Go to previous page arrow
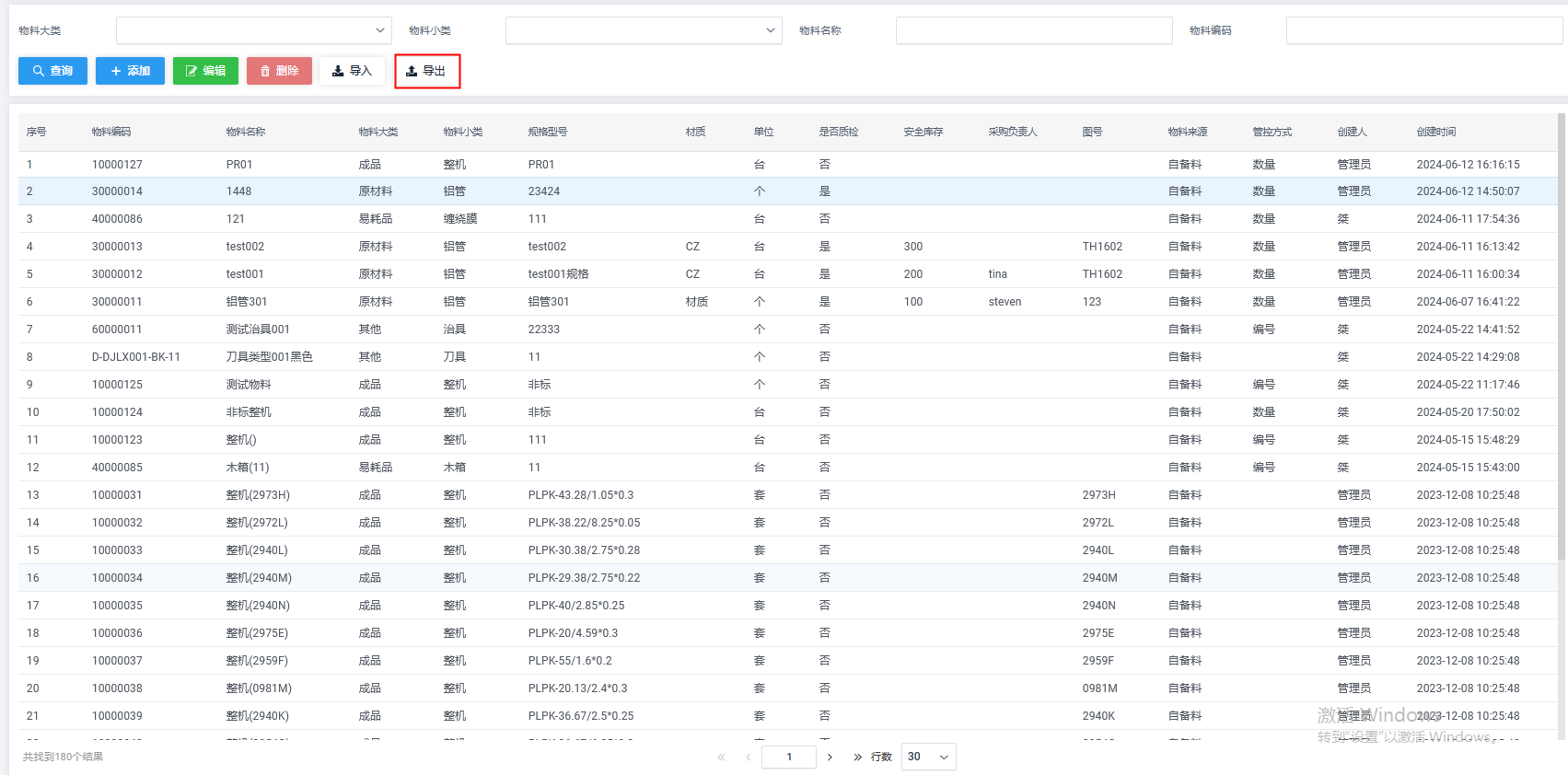This screenshot has height=775, width=1568. tap(749, 757)
